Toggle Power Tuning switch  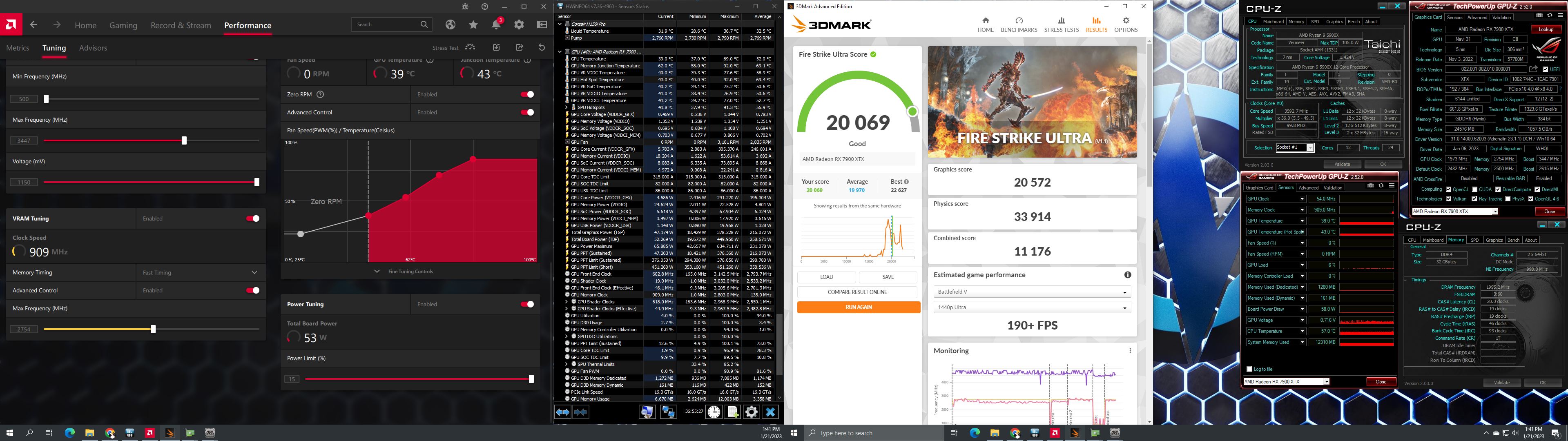(527, 304)
